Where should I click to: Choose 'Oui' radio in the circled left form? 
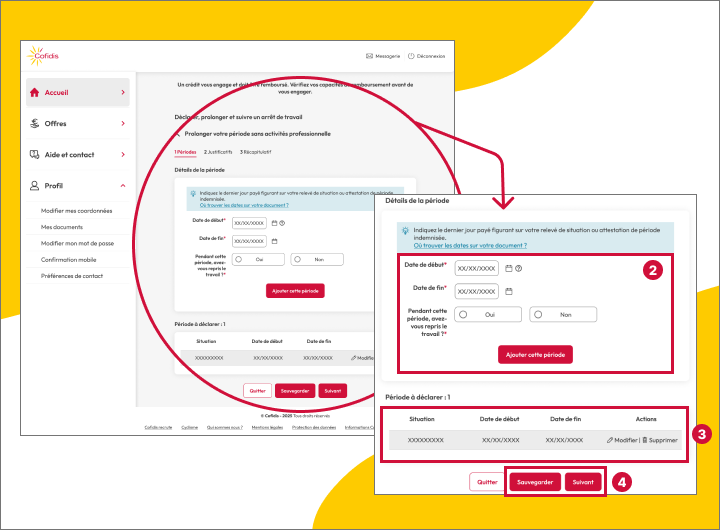coord(240,259)
